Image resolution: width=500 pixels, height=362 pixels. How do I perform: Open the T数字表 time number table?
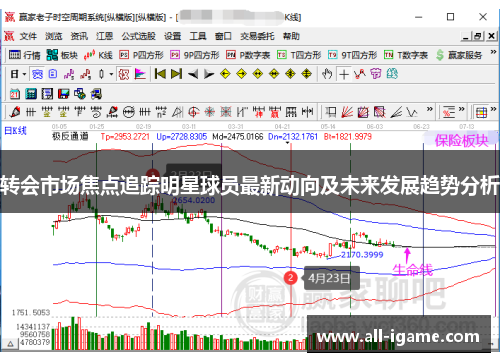click(x=406, y=55)
